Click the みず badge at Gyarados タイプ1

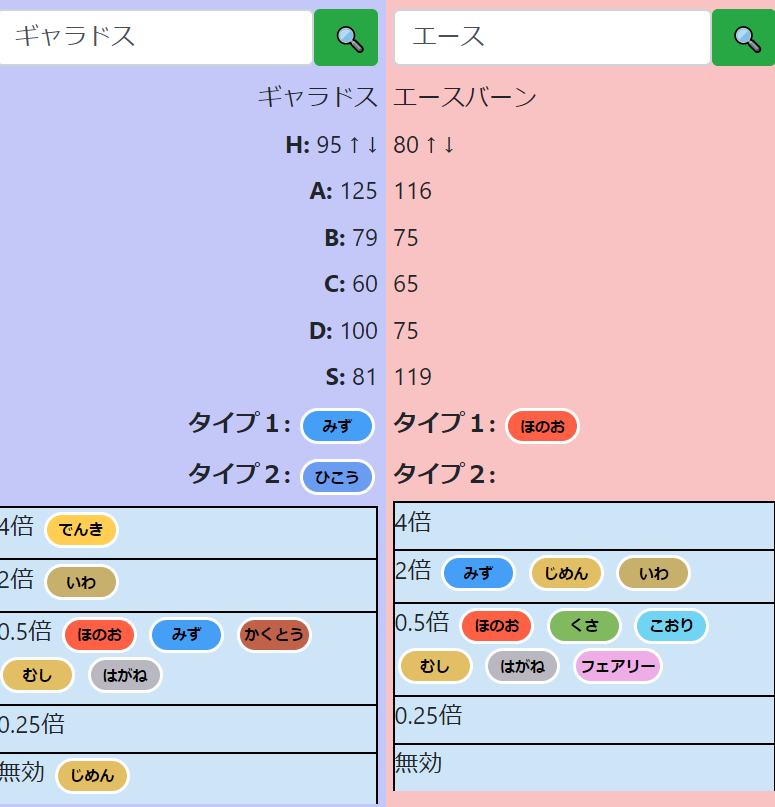click(337, 426)
